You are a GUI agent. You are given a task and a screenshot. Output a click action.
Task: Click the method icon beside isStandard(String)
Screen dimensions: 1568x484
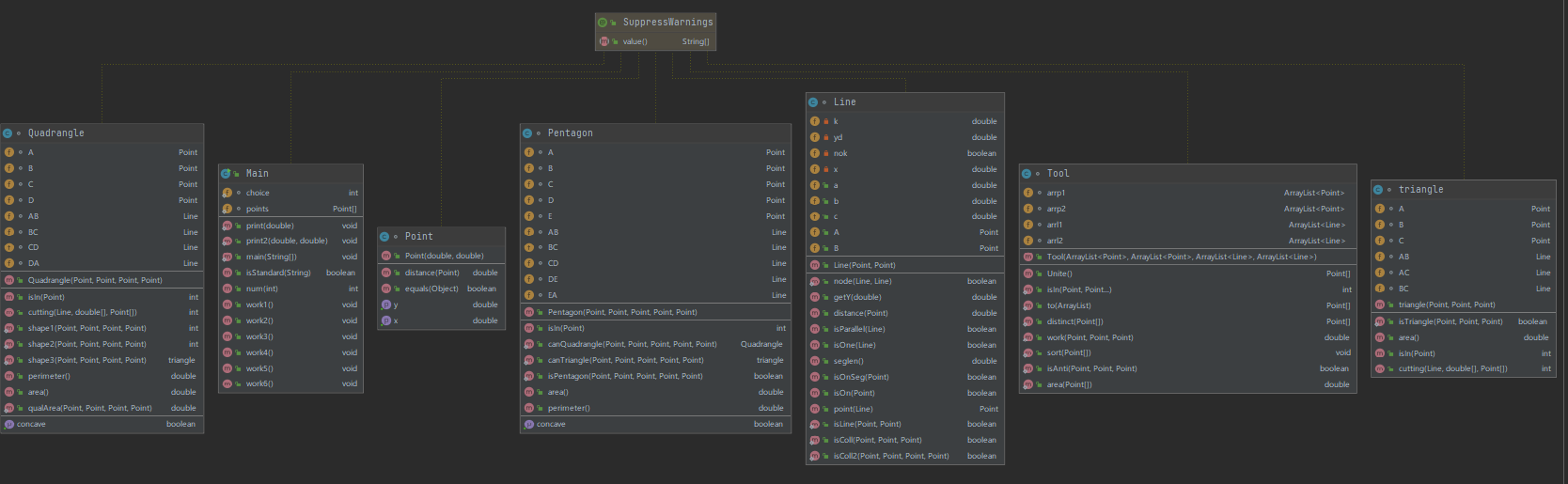point(227,273)
